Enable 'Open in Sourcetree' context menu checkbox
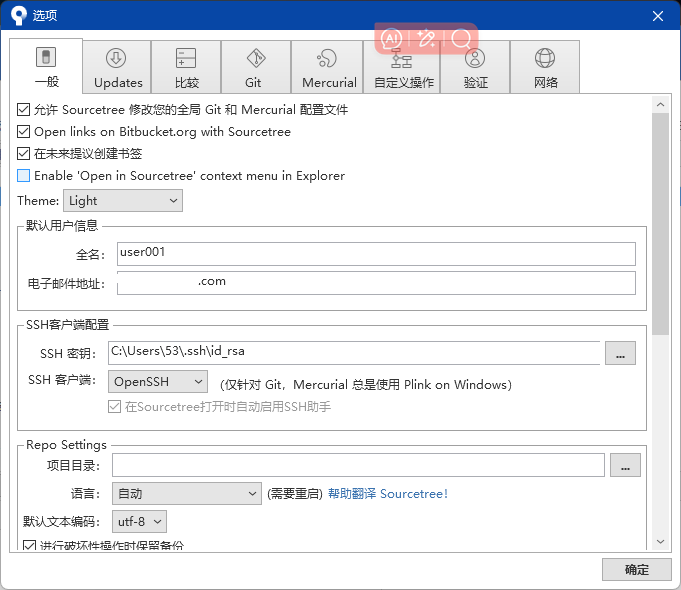Screen dimensions: 681x590 (23, 176)
